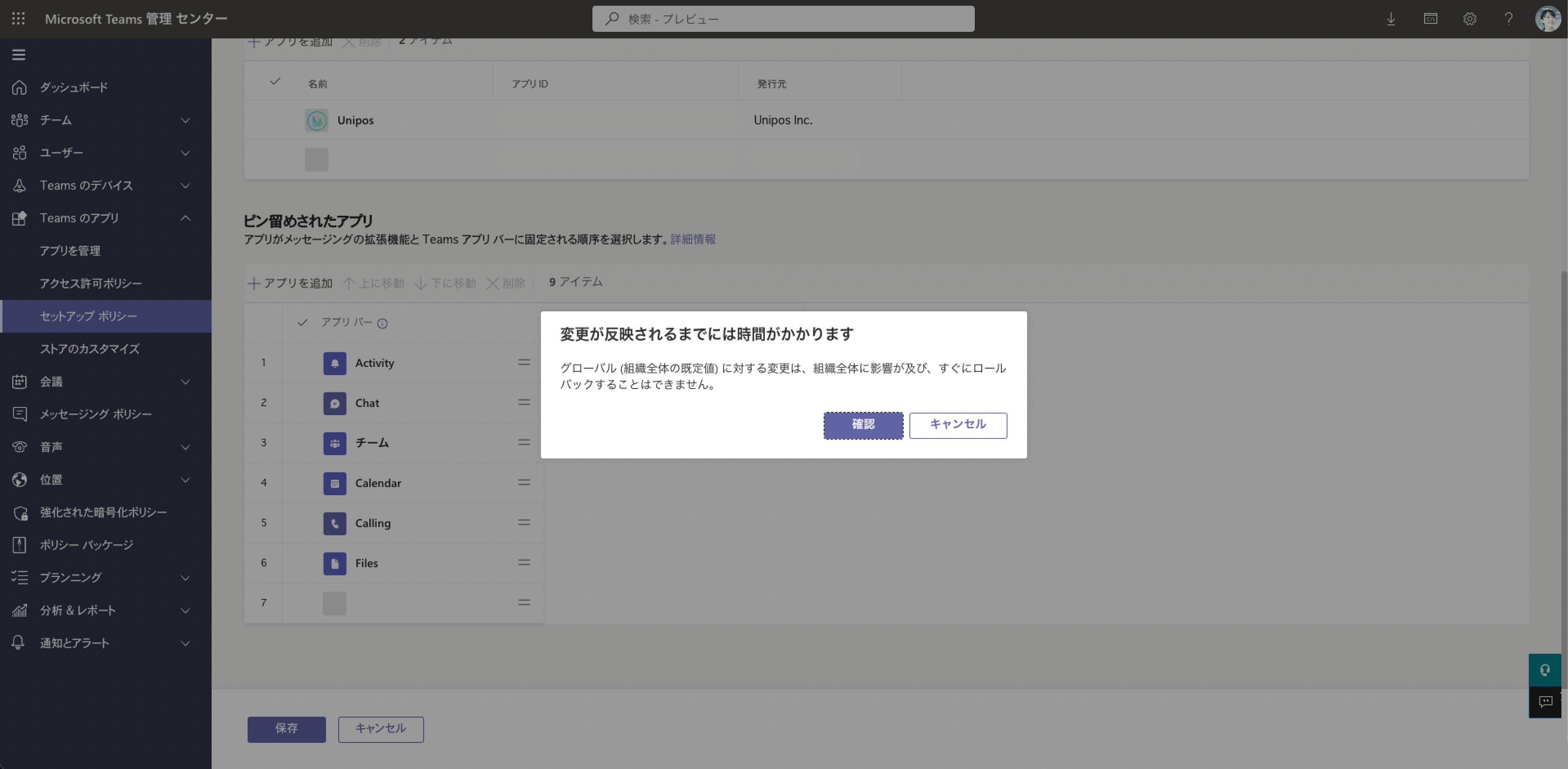Open the app launcher waffle icon
Viewport: 1568px width, 769px height.
point(18,19)
